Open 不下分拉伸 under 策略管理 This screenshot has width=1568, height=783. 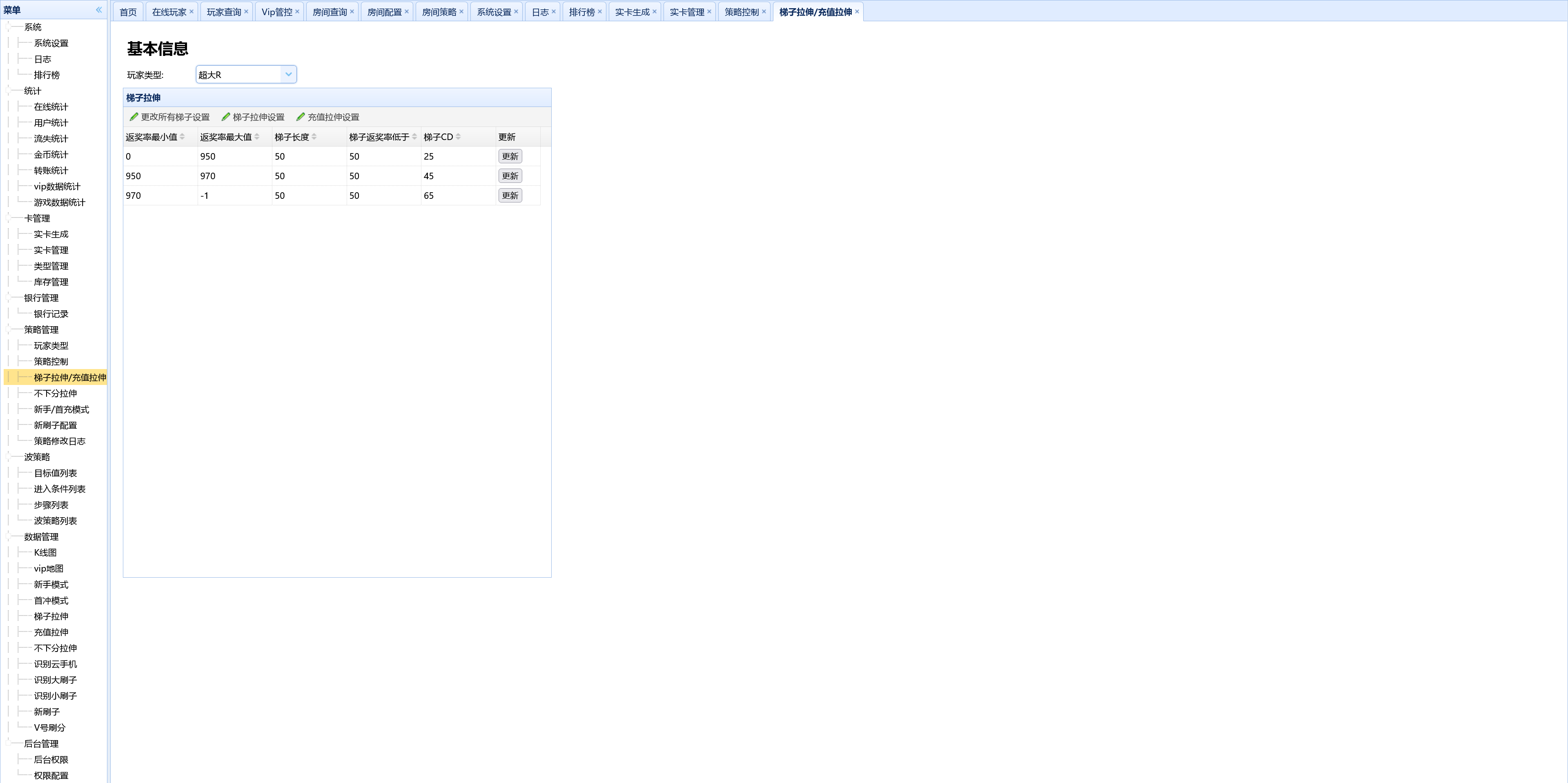[x=56, y=394]
